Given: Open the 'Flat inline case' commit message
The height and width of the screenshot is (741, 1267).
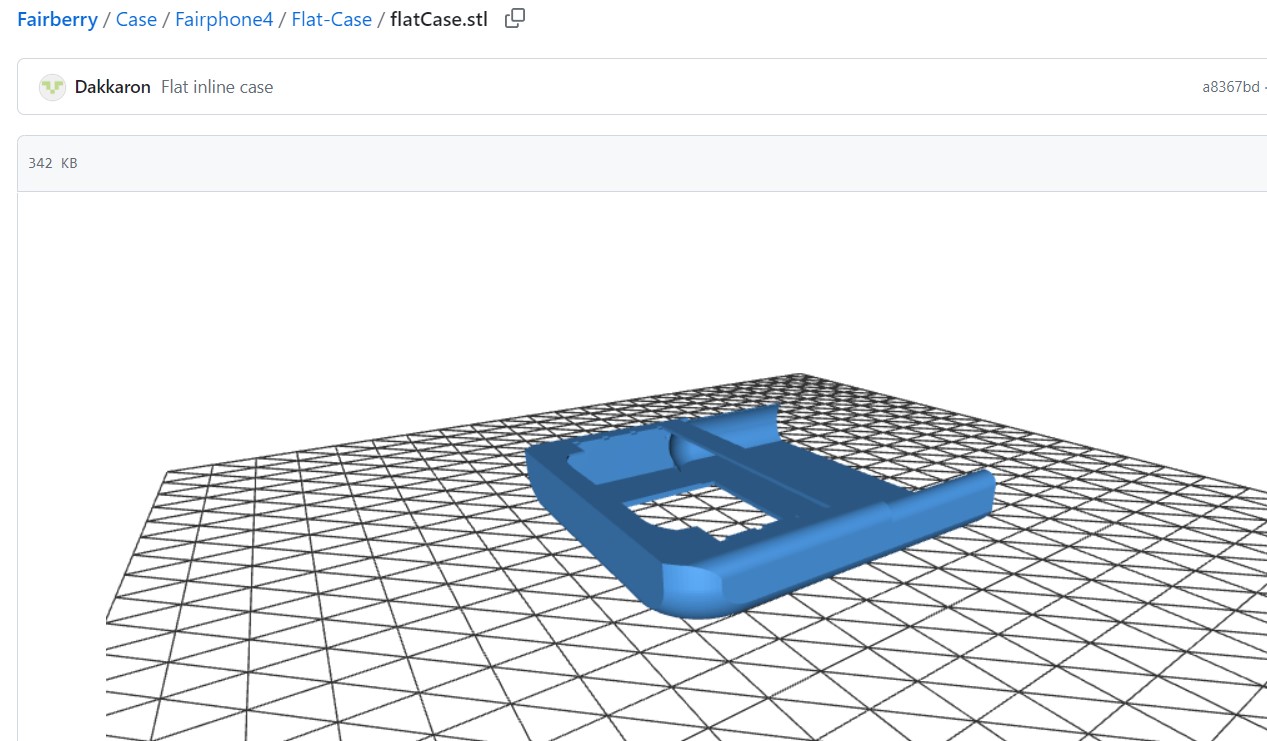Looking at the screenshot, I should 217,87.
